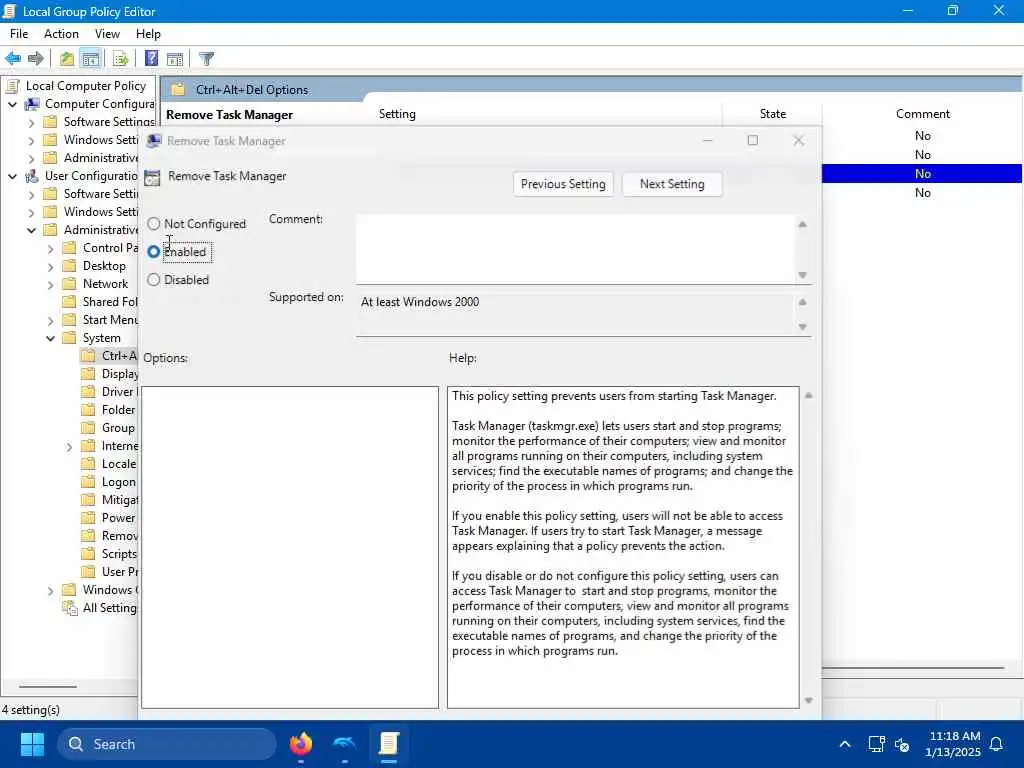Click the Filter funnel toolbar icon
Screen dimensions: 1024x768
[206, 59]
